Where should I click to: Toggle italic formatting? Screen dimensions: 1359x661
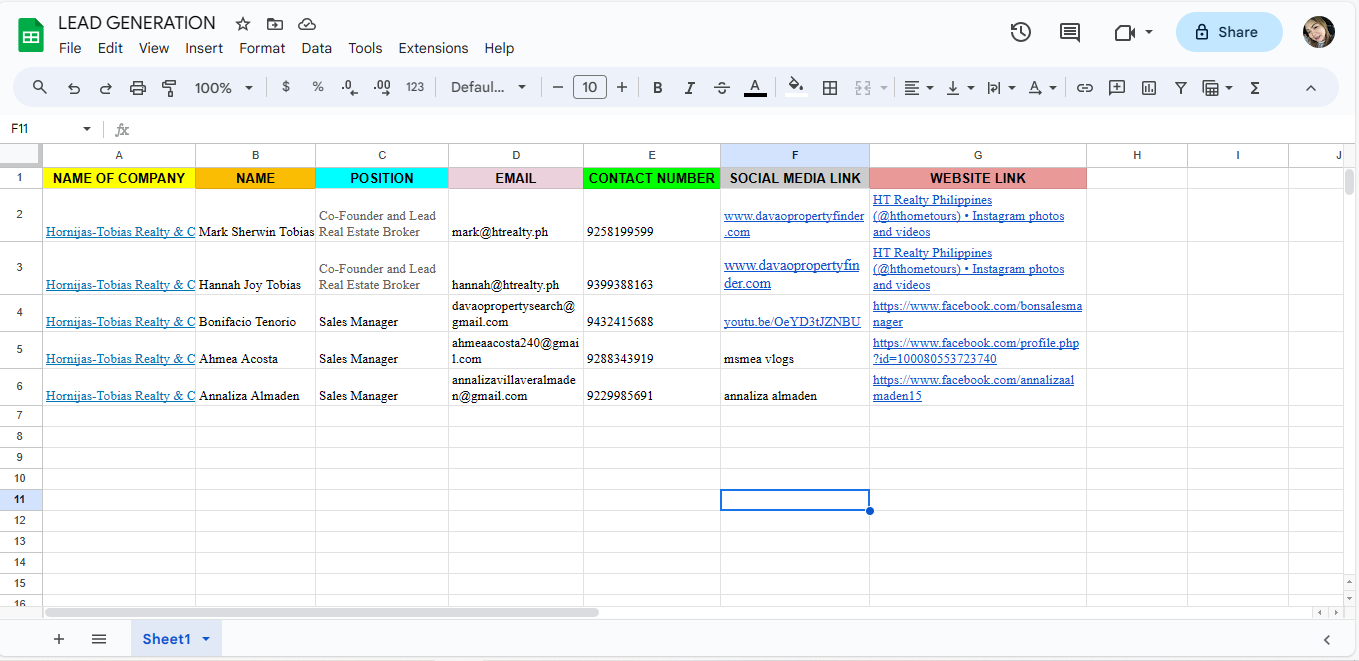point(690,88)
